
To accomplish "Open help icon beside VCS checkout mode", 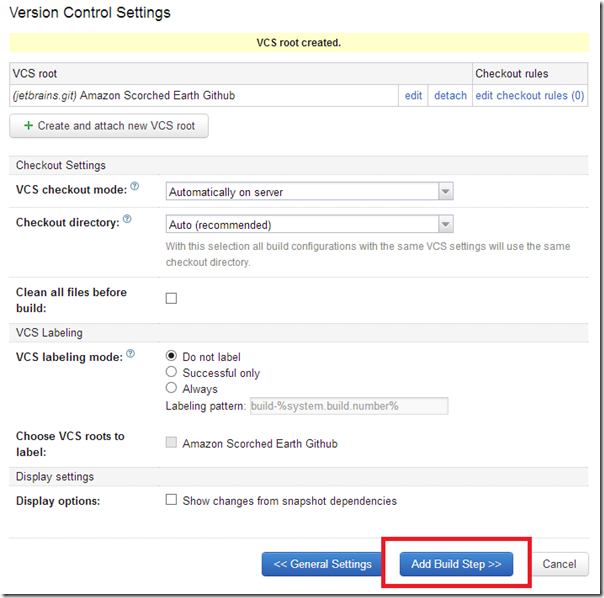I will click(134, 186).
